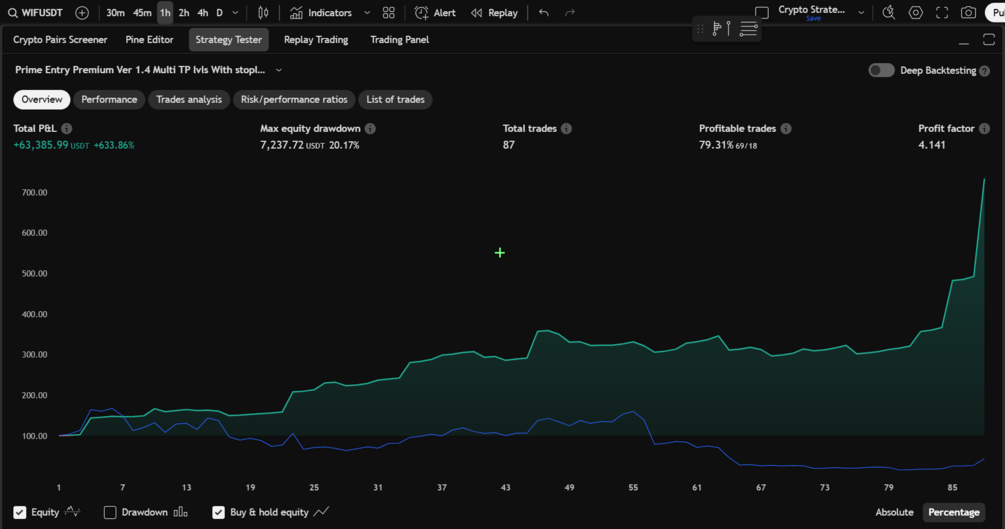This screenshot has width=1005, height=529.
Task: Select the Overview report tab
Action: coord(42,99)
